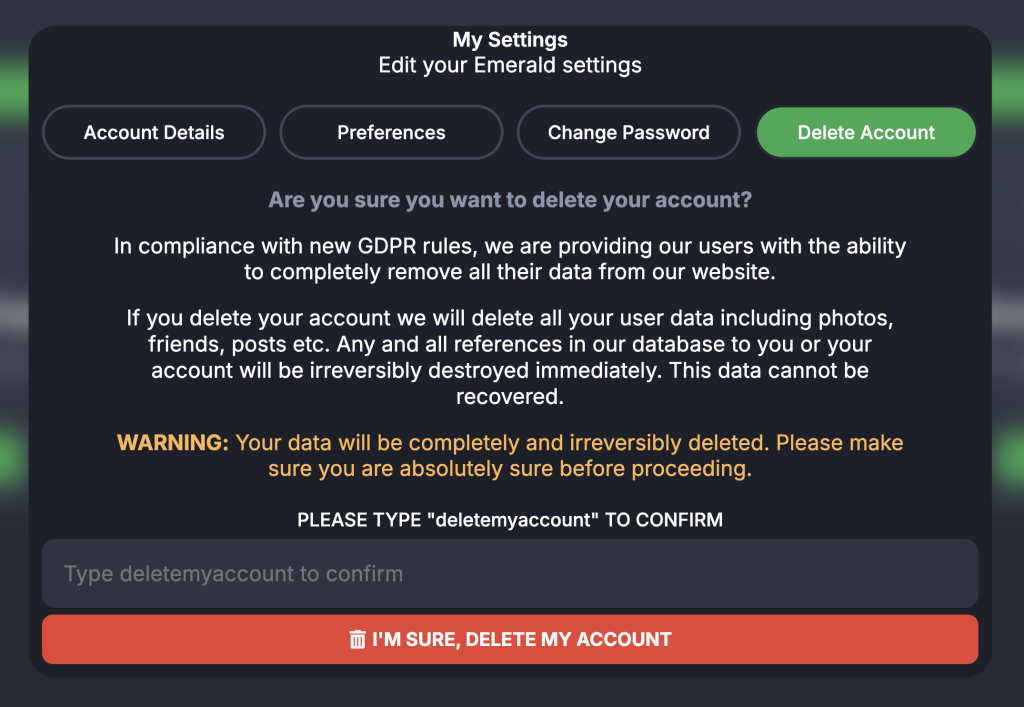
Task: Click the bold orange 'WARNING:' label
Action: pos(173,443)
